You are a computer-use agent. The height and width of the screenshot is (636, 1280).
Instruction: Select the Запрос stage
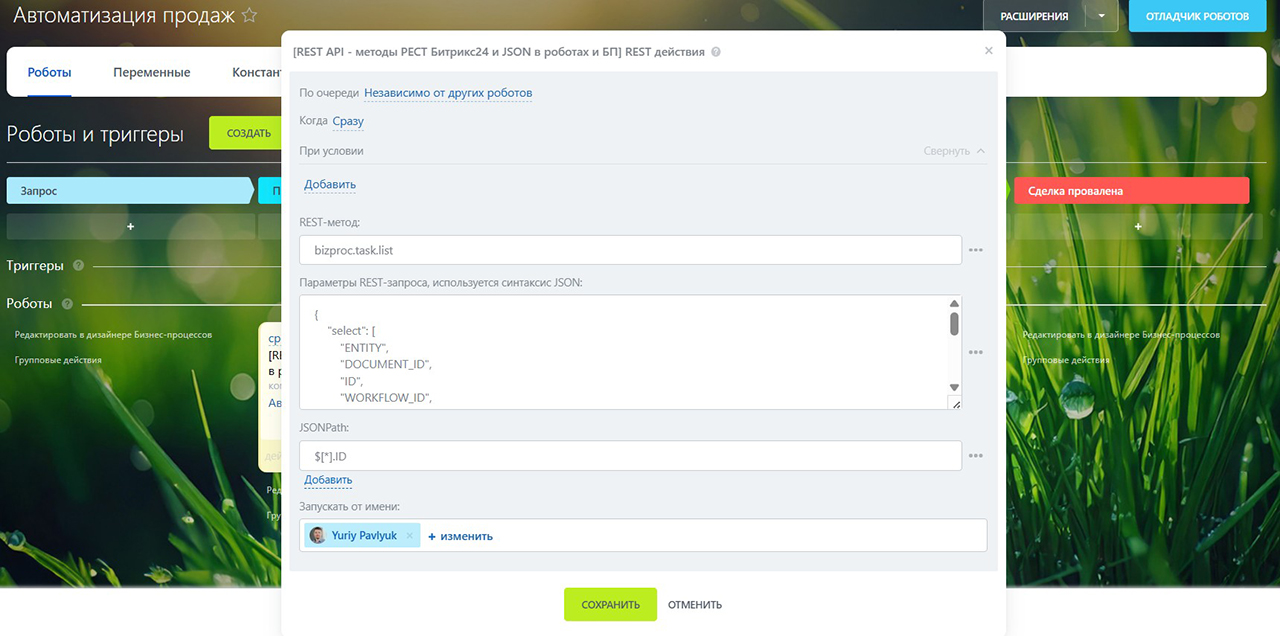(130, 190)
